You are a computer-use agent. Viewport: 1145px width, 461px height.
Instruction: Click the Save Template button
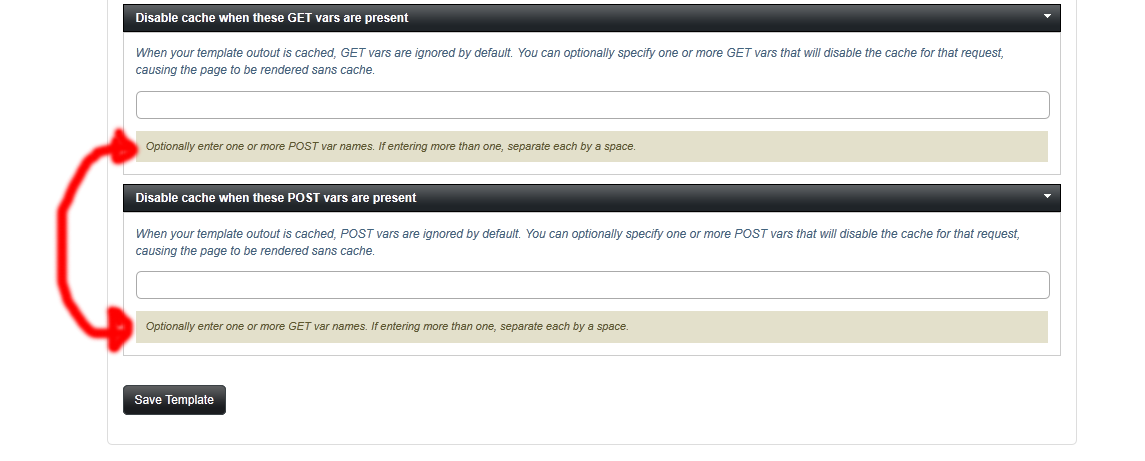(174, 400)
